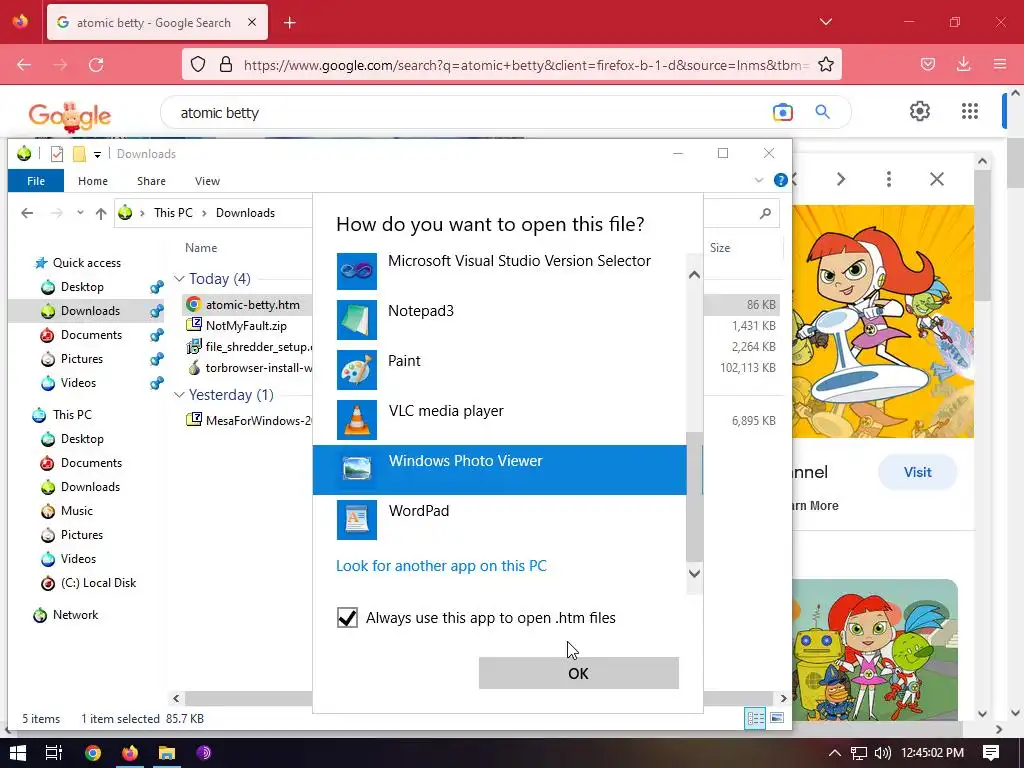The image size is (1024, 768).
Task: Open the File menu in Explorer
Action: 36,181
